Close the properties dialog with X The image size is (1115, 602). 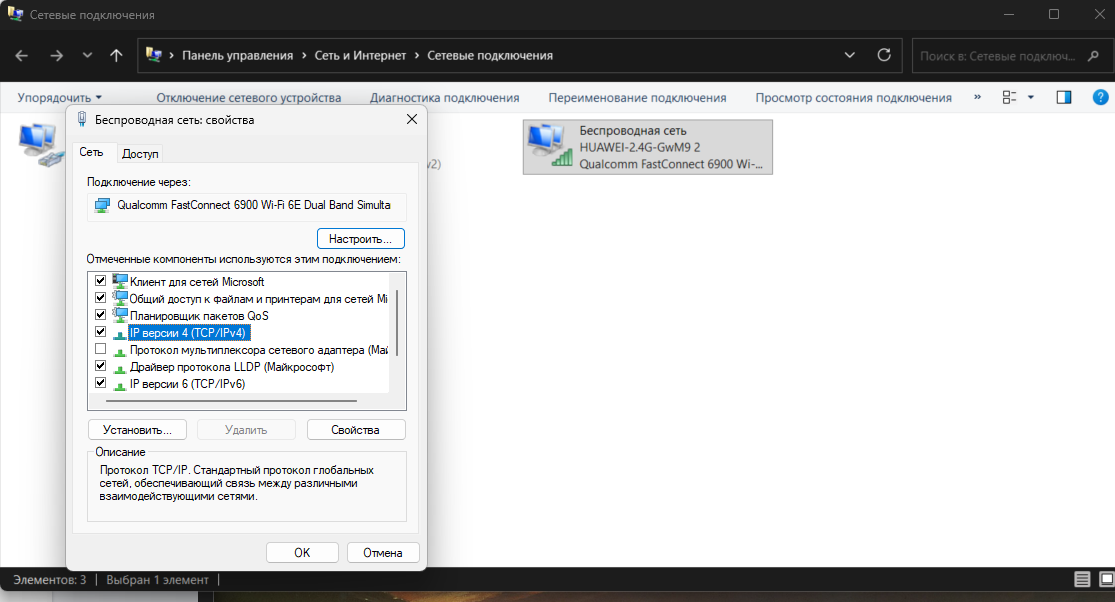[x=412, y=119]
